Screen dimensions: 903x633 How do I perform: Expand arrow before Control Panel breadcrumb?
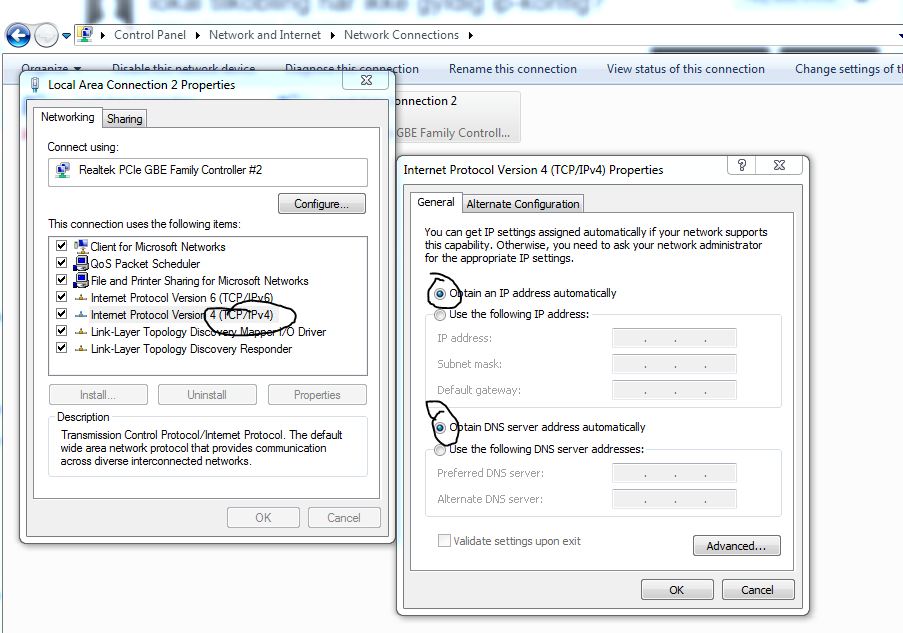(x=103, y=35)
